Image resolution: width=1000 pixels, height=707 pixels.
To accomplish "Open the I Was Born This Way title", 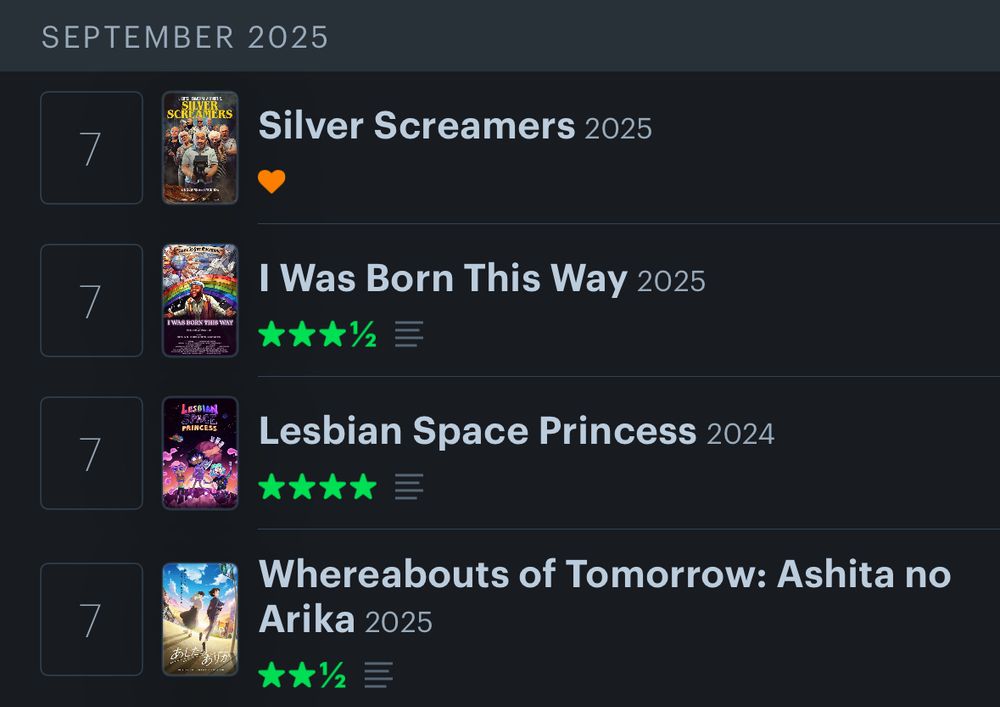I will (x=442, y=279).
